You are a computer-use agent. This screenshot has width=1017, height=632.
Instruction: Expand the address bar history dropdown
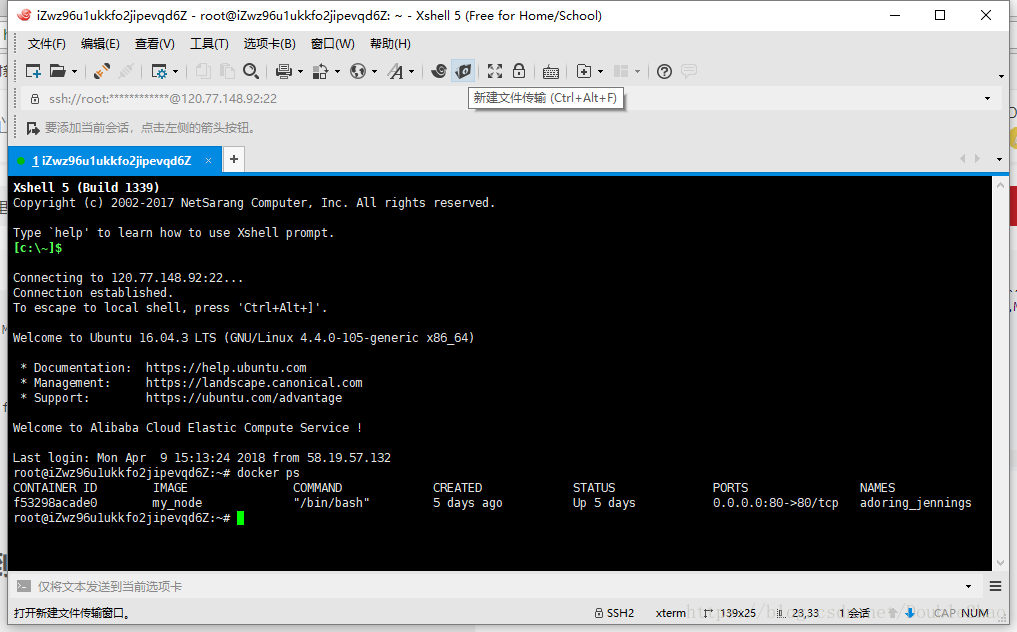coord(987,99)
